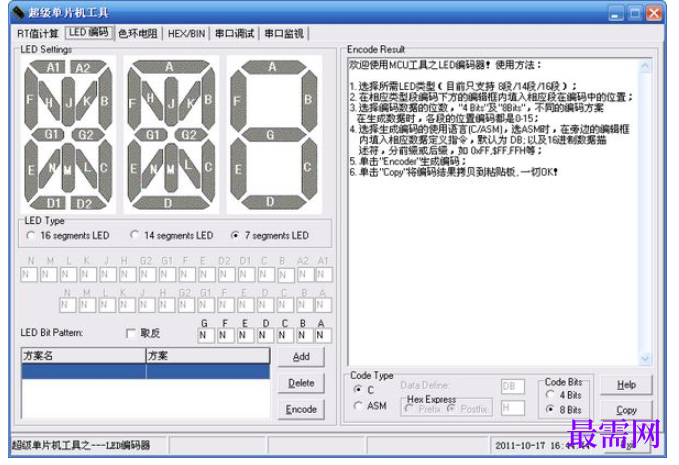Minimize the 超级单片机工具 window
This screenshot has height=465, width=679.
(x=615, y=13)
